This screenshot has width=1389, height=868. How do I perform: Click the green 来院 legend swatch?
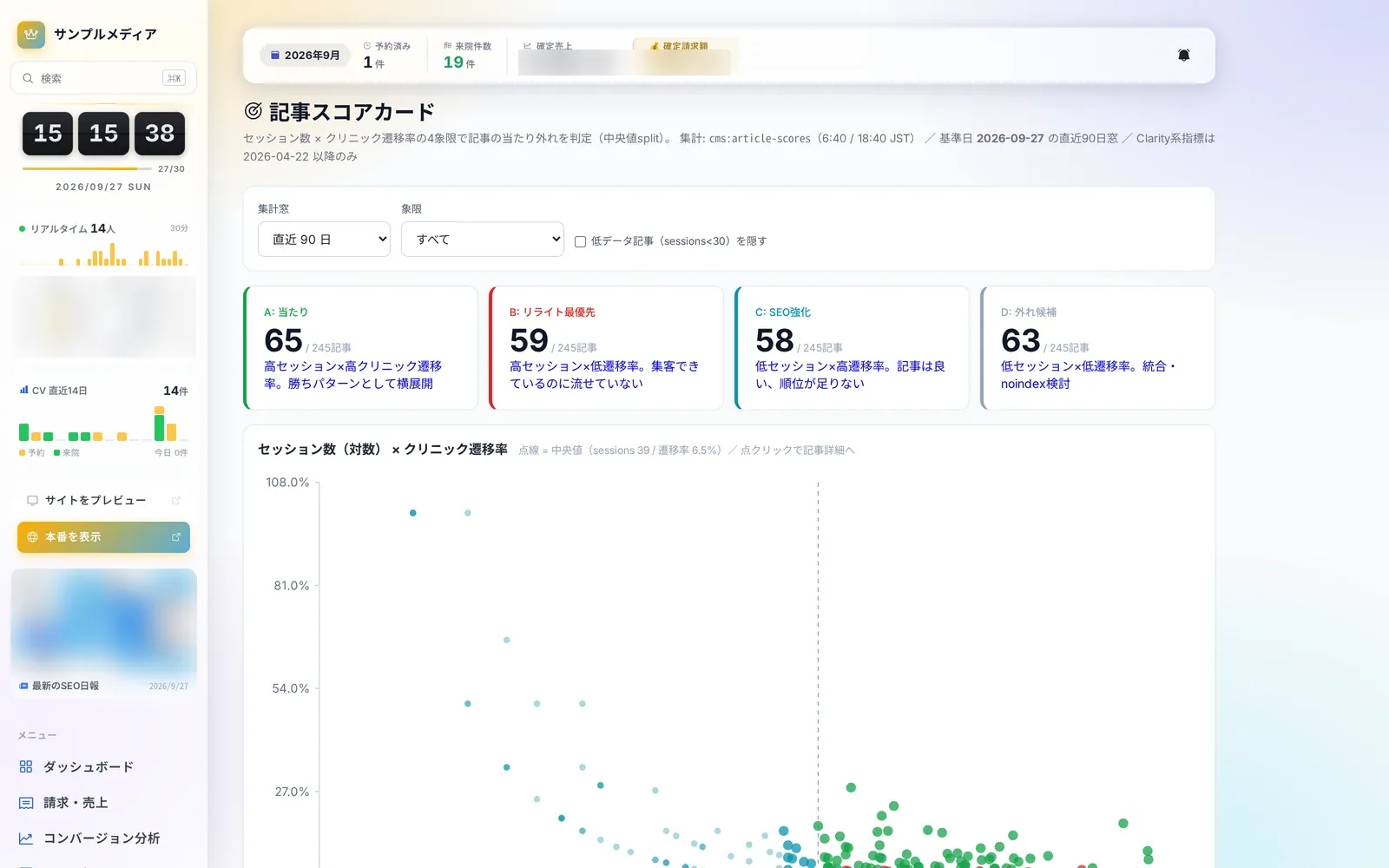(56, 453)
